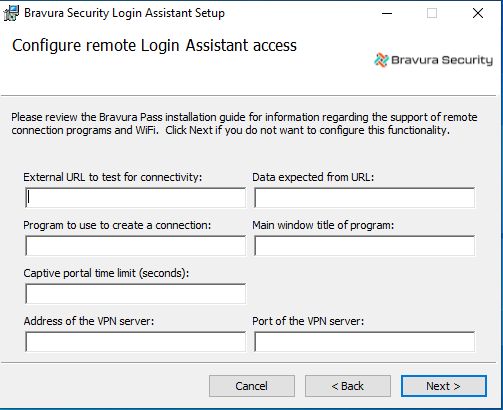The width and height of the screenshot is (503, 410).
Task: Click the 'Please review the Bravura Pass' instruction text
Action: click(244, 124)
